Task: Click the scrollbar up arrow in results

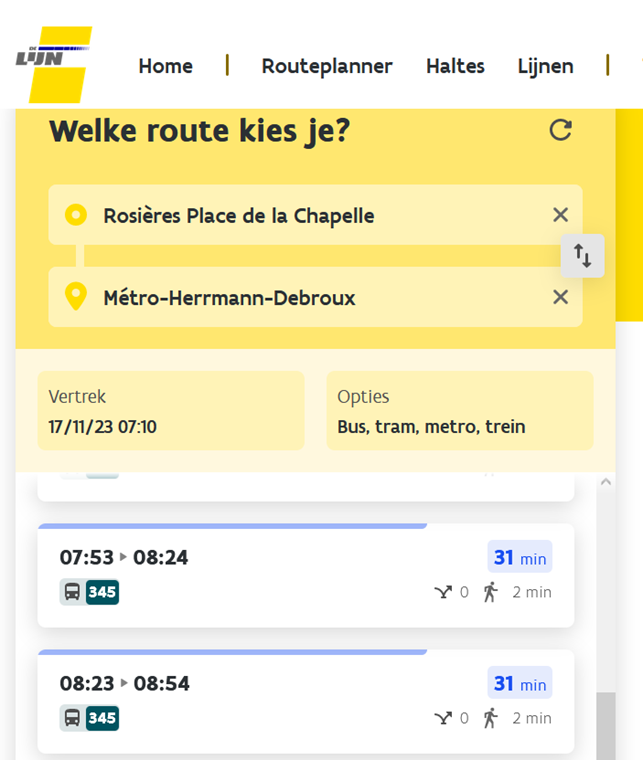Action: [x=606, y=482]
